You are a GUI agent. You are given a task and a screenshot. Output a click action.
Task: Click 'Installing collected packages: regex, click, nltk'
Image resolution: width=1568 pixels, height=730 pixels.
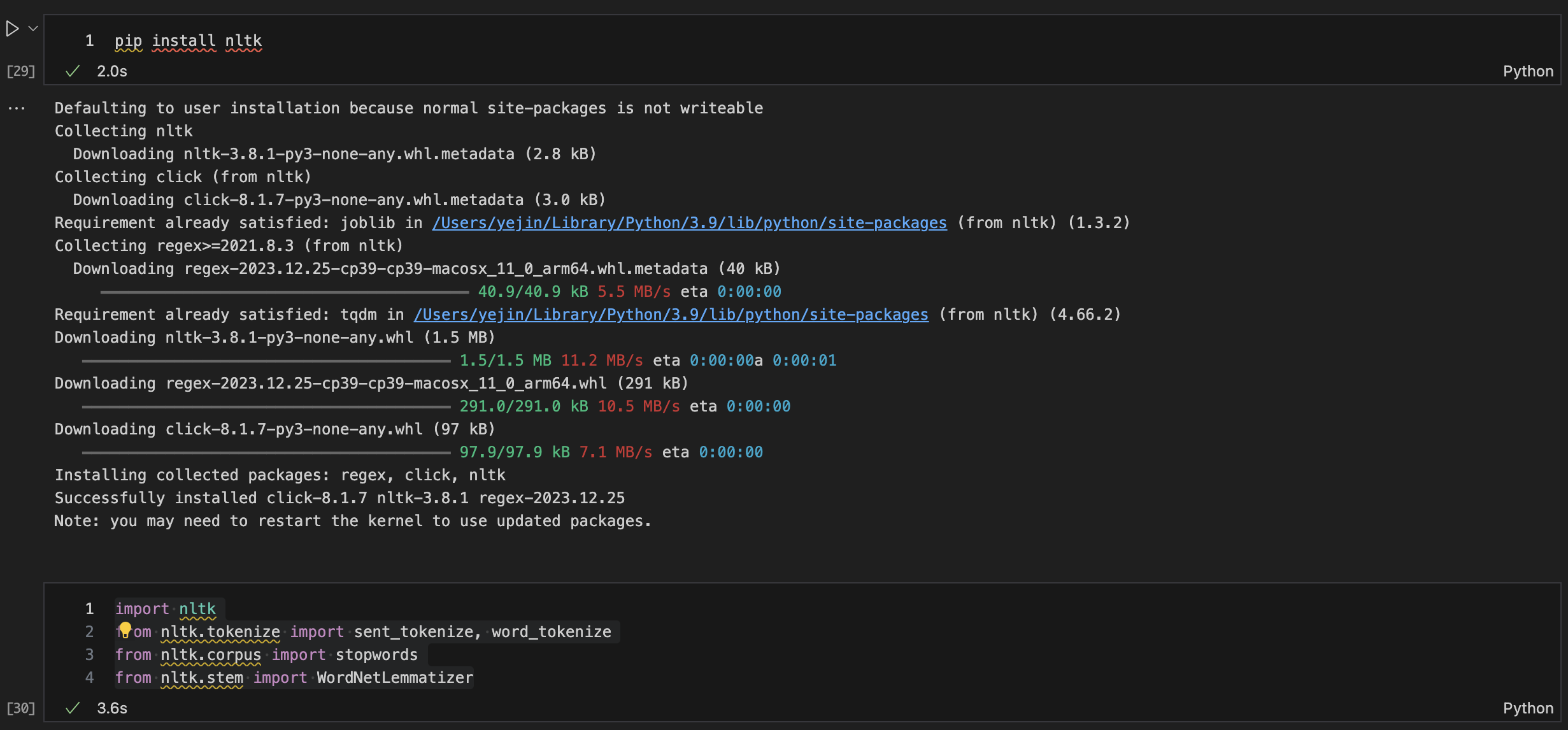click(280, 475)
